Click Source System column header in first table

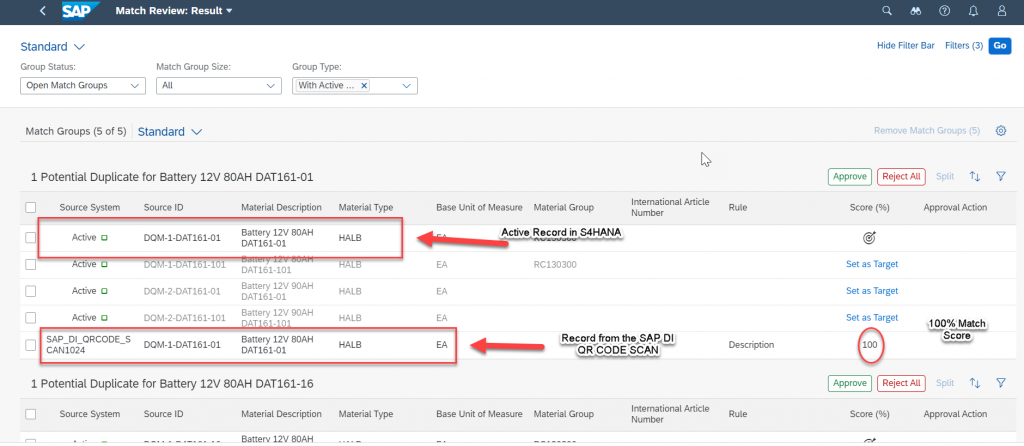click(x=89, y=208)
